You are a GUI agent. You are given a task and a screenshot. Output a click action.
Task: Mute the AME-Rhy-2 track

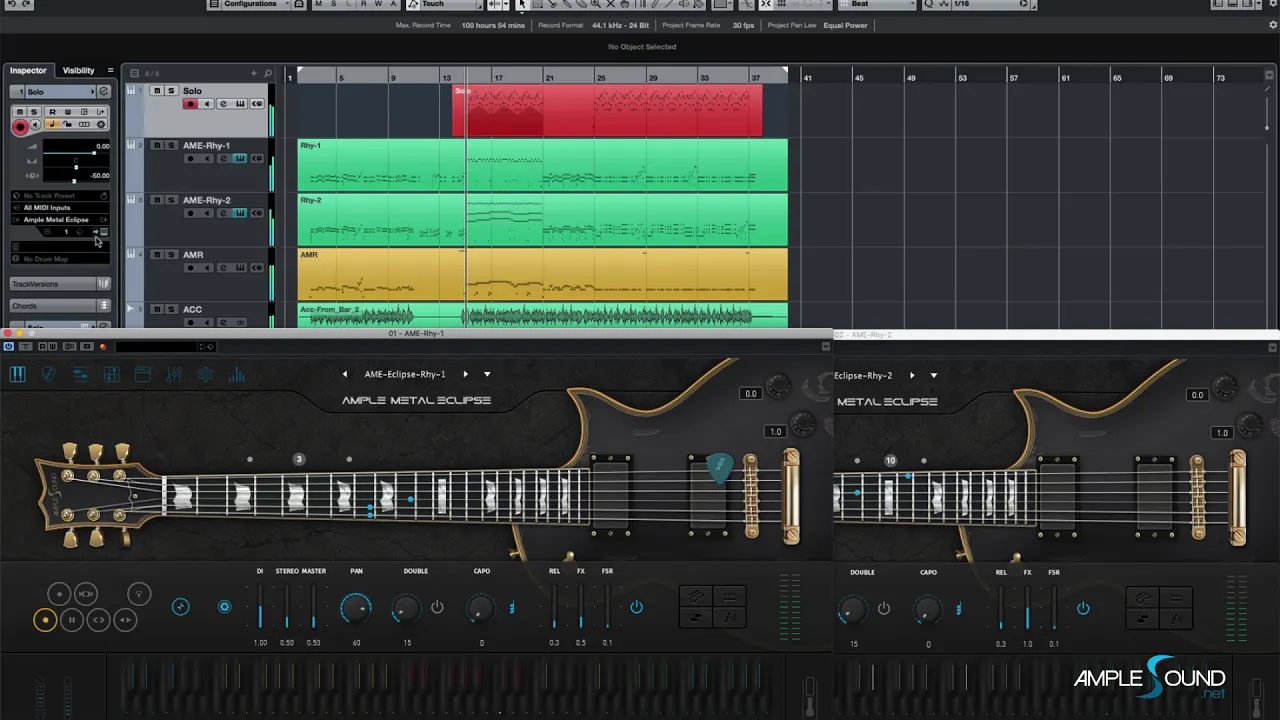point(157,200)
